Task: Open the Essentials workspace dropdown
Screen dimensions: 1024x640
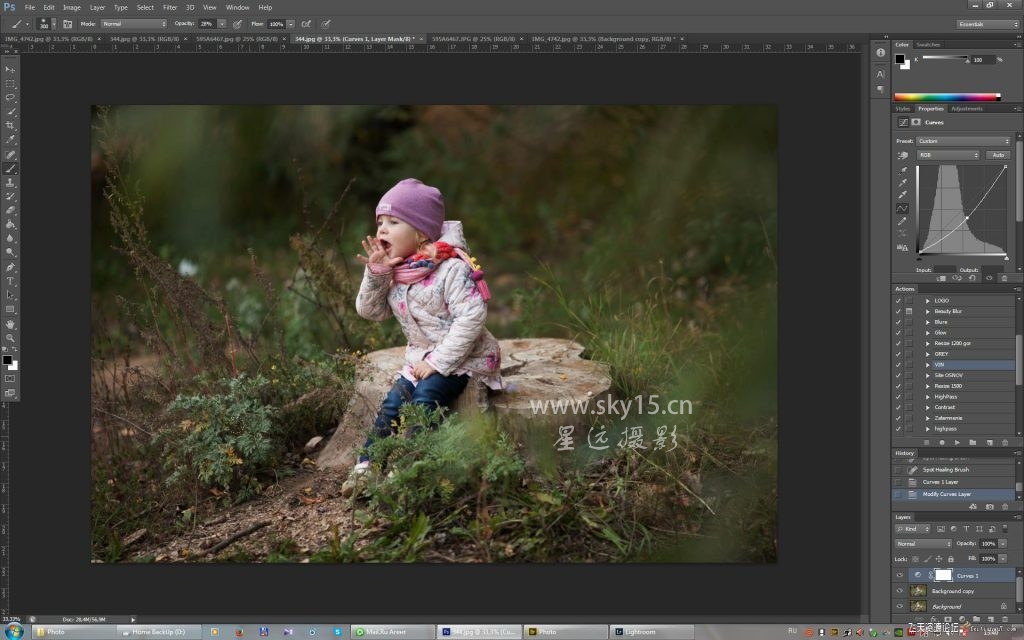Action: point(988,24)
